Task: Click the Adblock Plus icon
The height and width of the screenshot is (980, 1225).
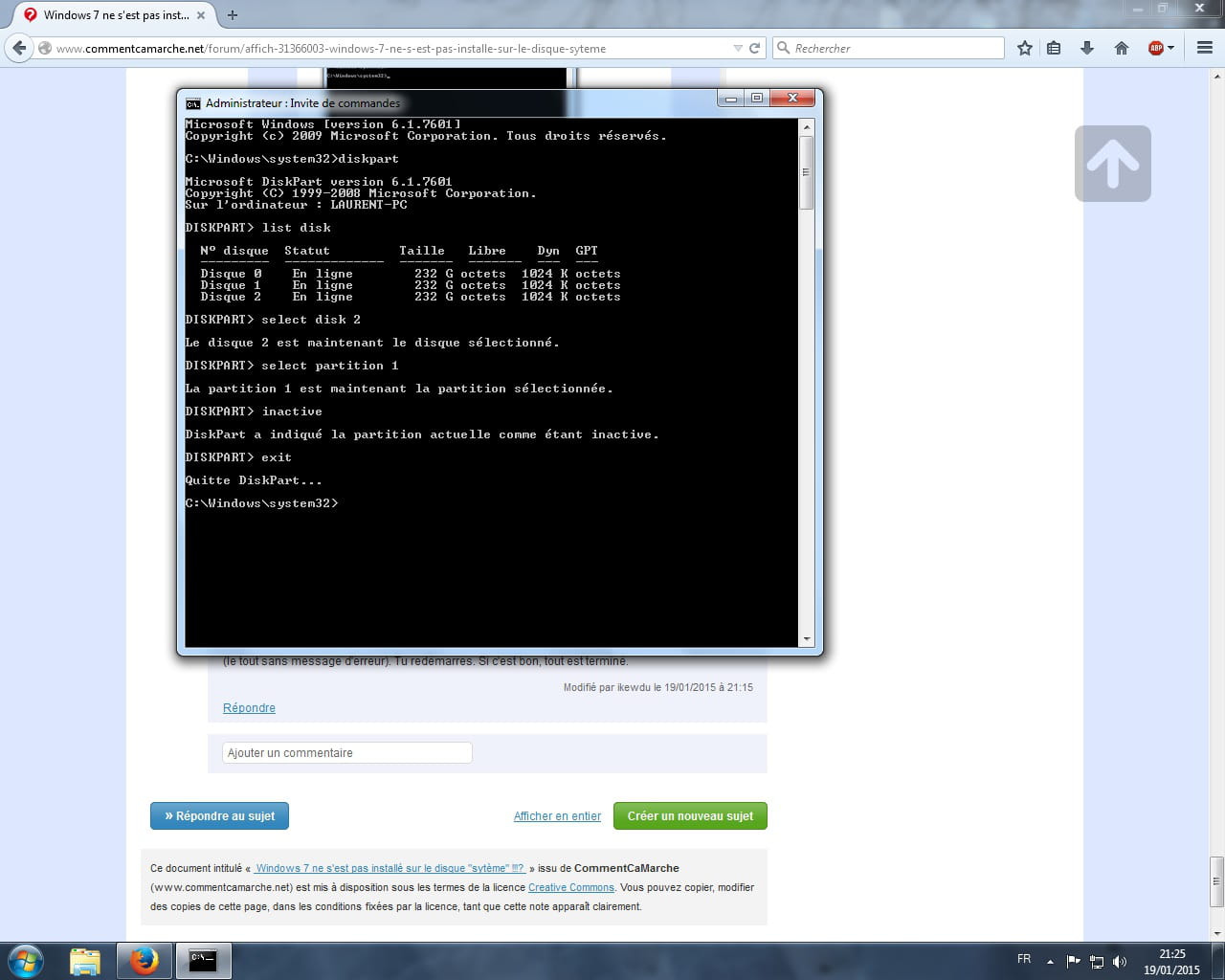Action: pyautogui.click(x=1155, y=48)
